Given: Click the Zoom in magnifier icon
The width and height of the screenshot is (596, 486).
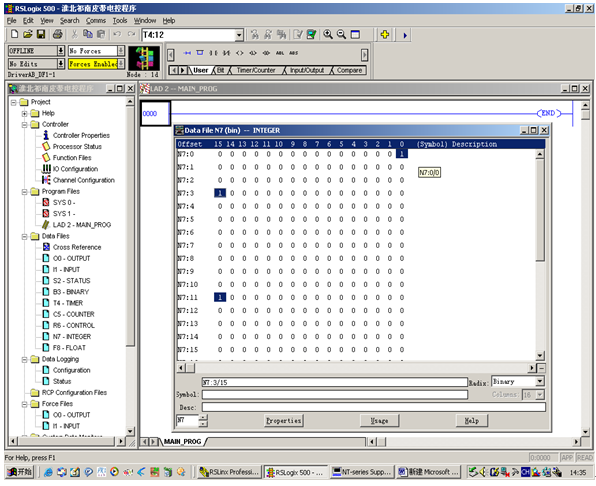Looking at the screenshot, I should 328,35.
